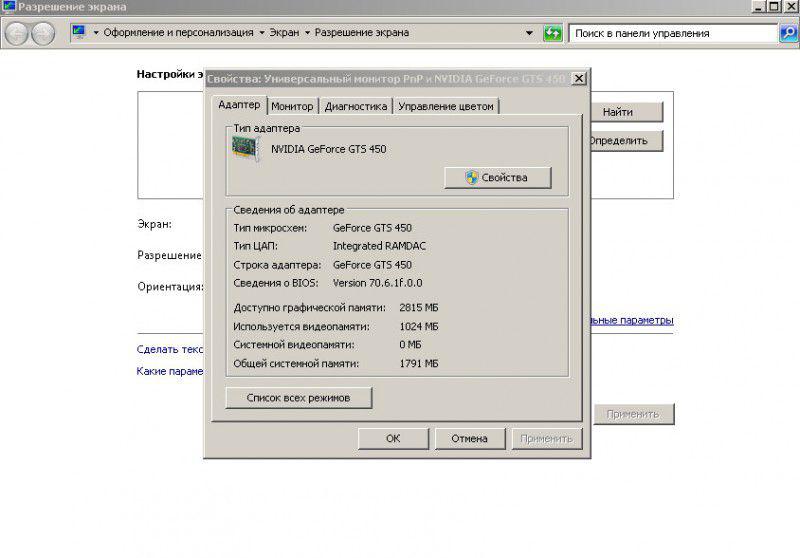800x558 pixels.
Task: Click the 2815 МБ memory value
Action: coord(419,308)
